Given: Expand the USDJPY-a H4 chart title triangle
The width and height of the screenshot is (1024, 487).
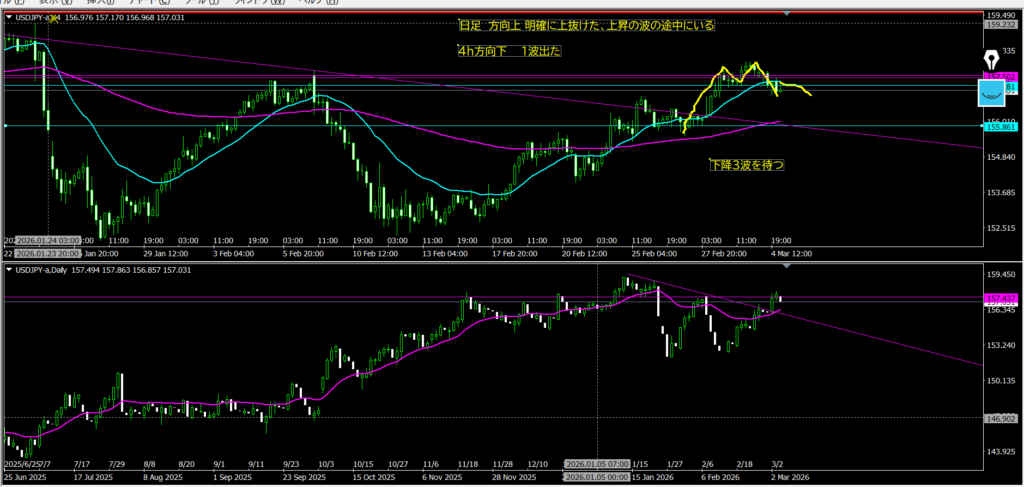Looking at the screenshot, I should [10, 17].
